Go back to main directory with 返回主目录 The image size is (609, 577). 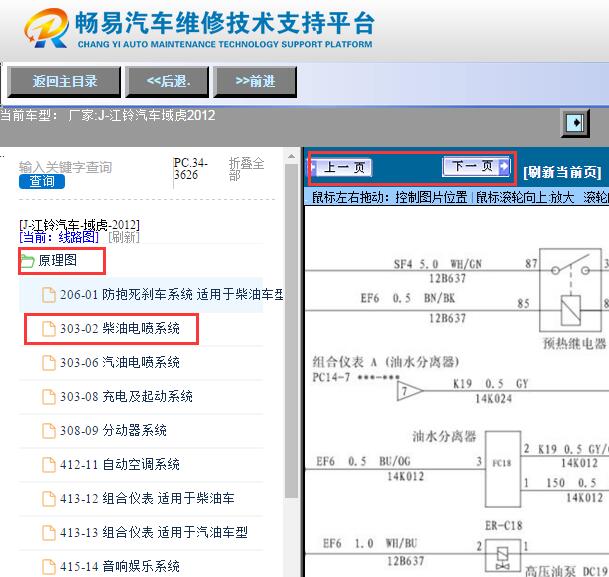pos(64,82)
